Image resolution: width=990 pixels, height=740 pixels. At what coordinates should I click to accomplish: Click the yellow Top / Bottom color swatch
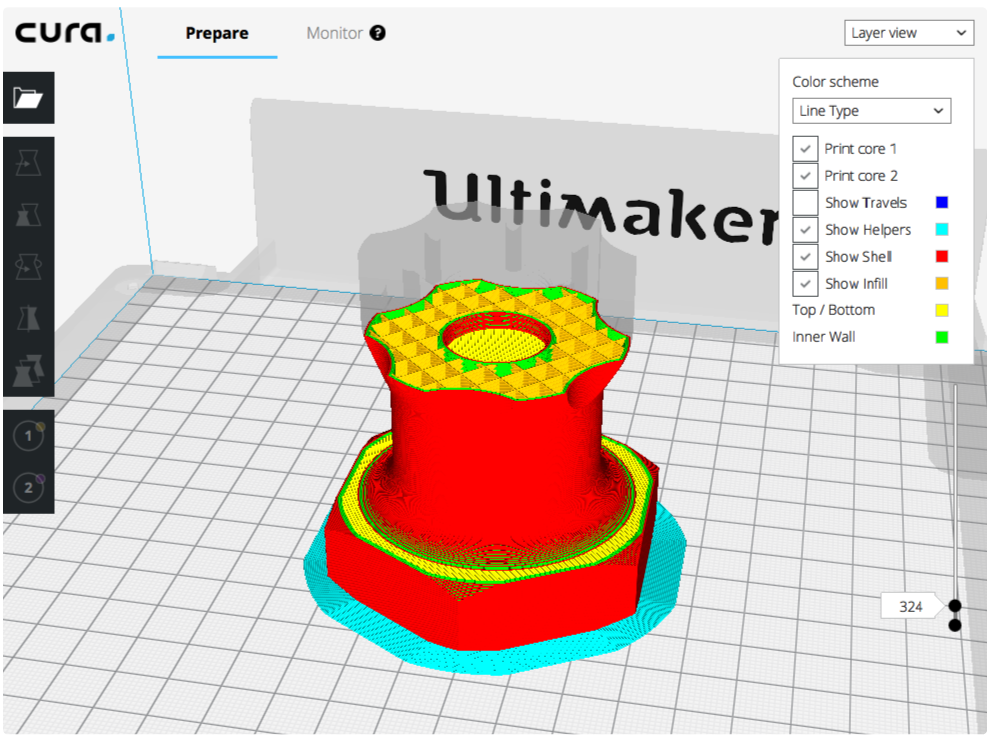pyautogui.click(x=942, y=310)
